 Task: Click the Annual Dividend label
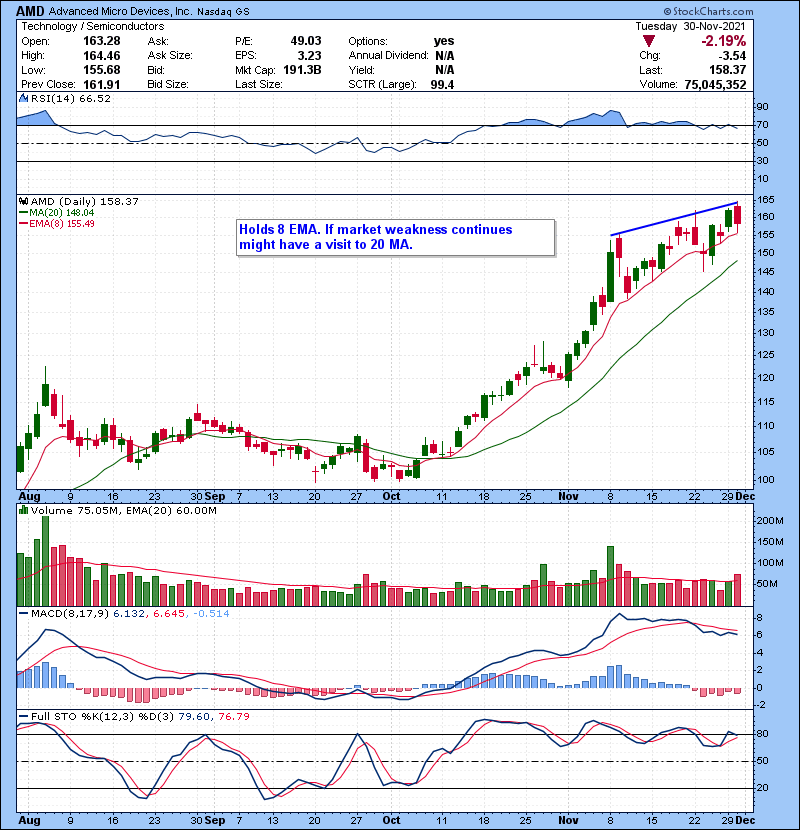[x=389, y=56]
